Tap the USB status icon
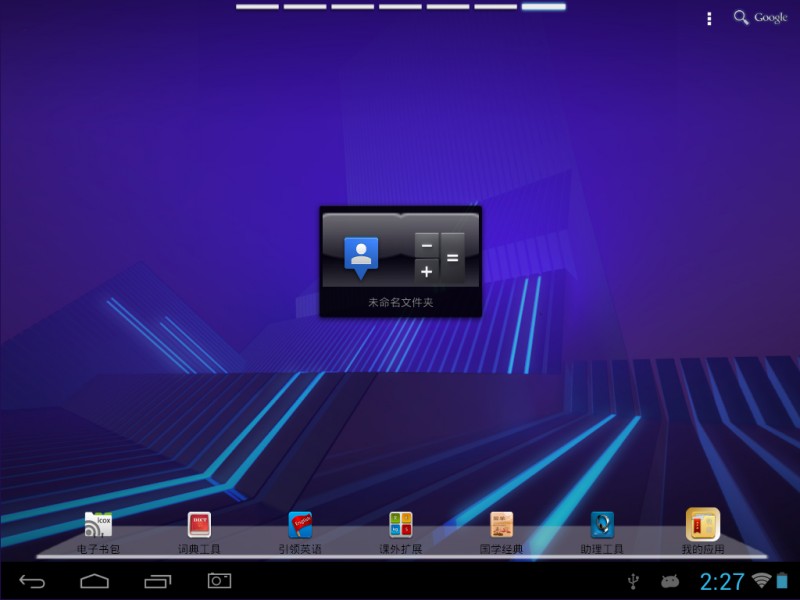Screen dimensions: 800x600 (633, 581)
